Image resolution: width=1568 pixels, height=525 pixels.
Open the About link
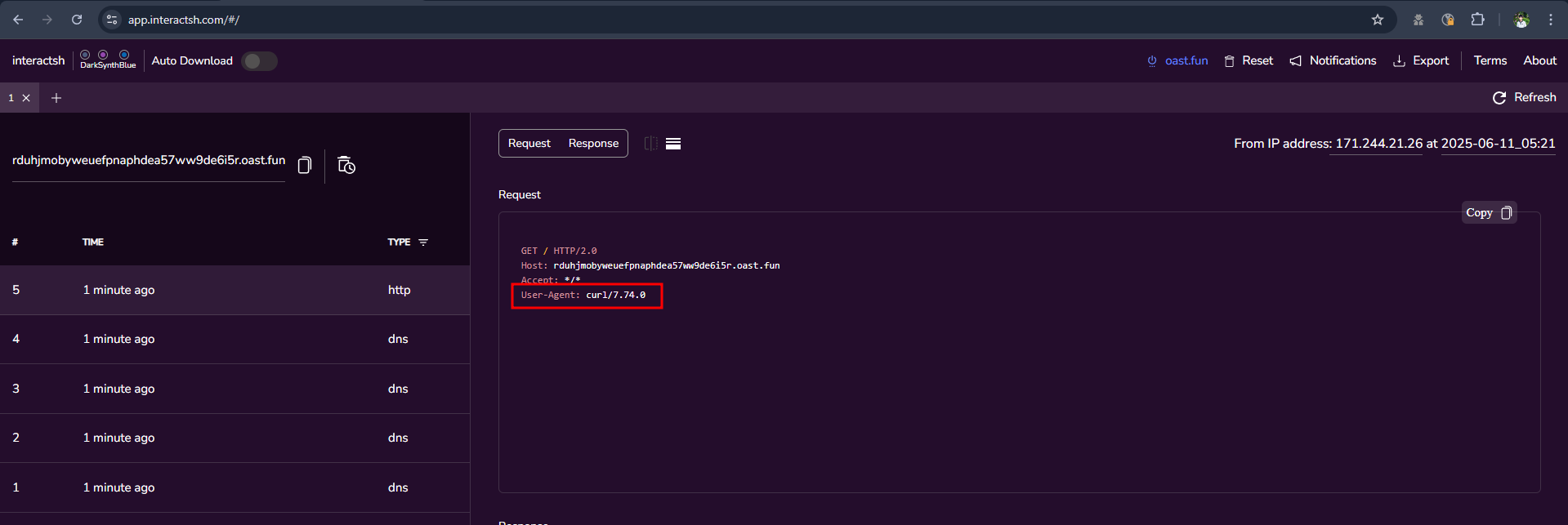tap(1539, 60)
